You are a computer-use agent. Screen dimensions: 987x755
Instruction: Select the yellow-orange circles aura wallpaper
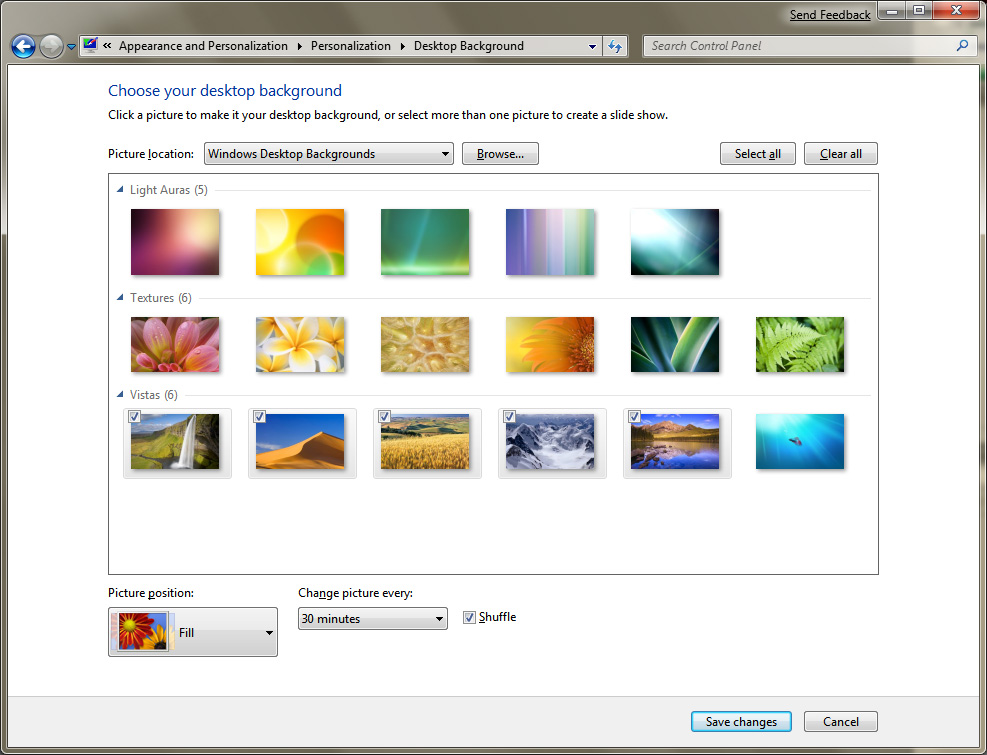tap(300, 242)
